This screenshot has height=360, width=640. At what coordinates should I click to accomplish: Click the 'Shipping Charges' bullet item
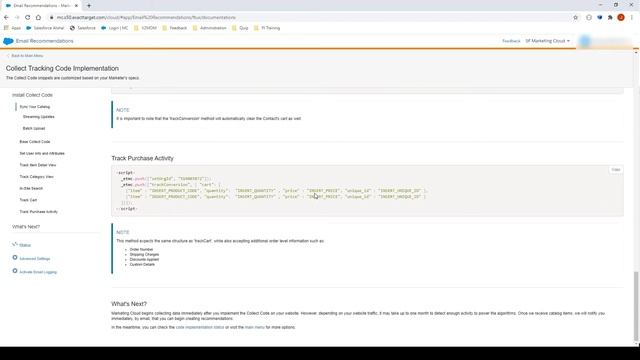[144, 254]
